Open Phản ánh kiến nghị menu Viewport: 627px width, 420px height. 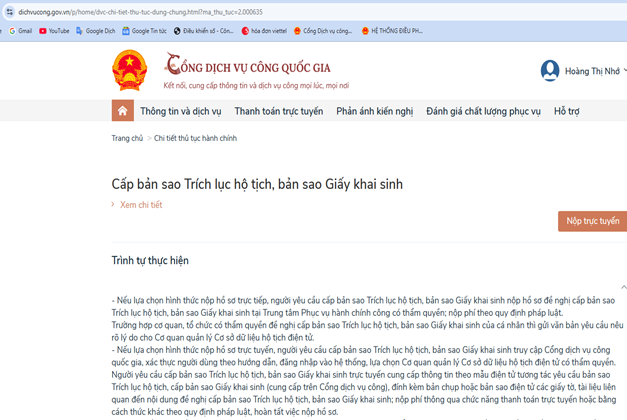pos(374,111)
